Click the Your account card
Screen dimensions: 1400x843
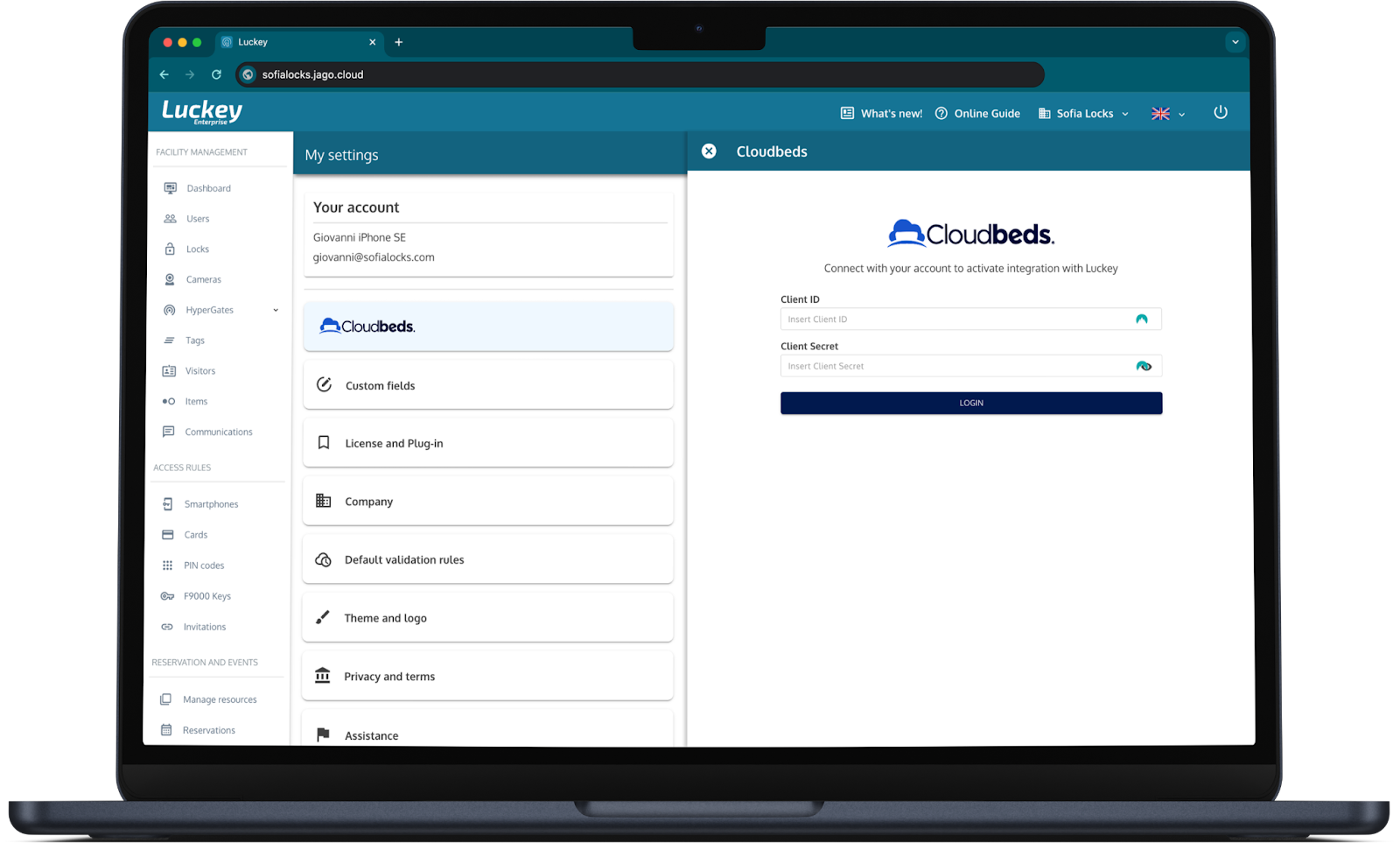(x=488, y=234)
